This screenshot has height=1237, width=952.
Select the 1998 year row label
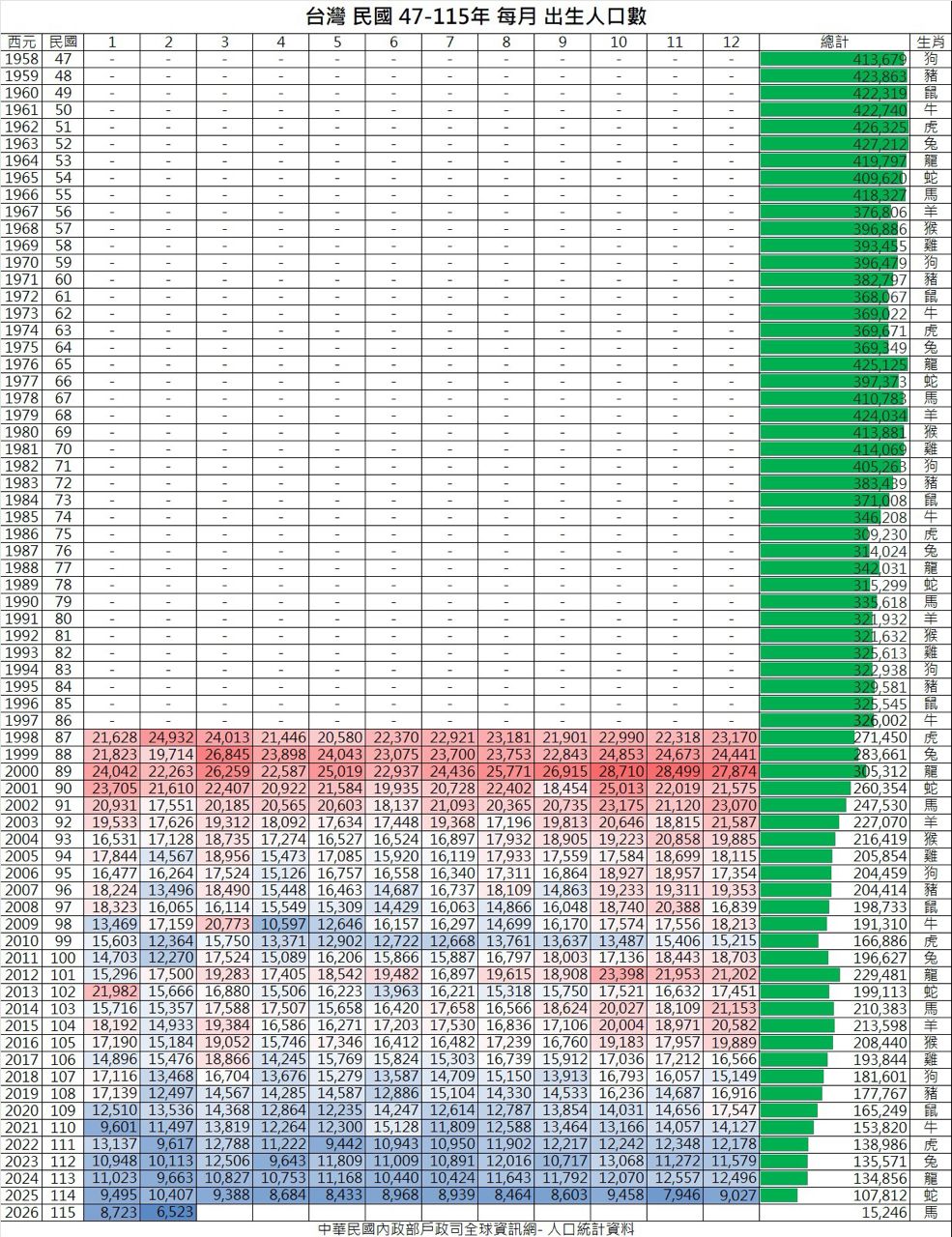point(21,737)
